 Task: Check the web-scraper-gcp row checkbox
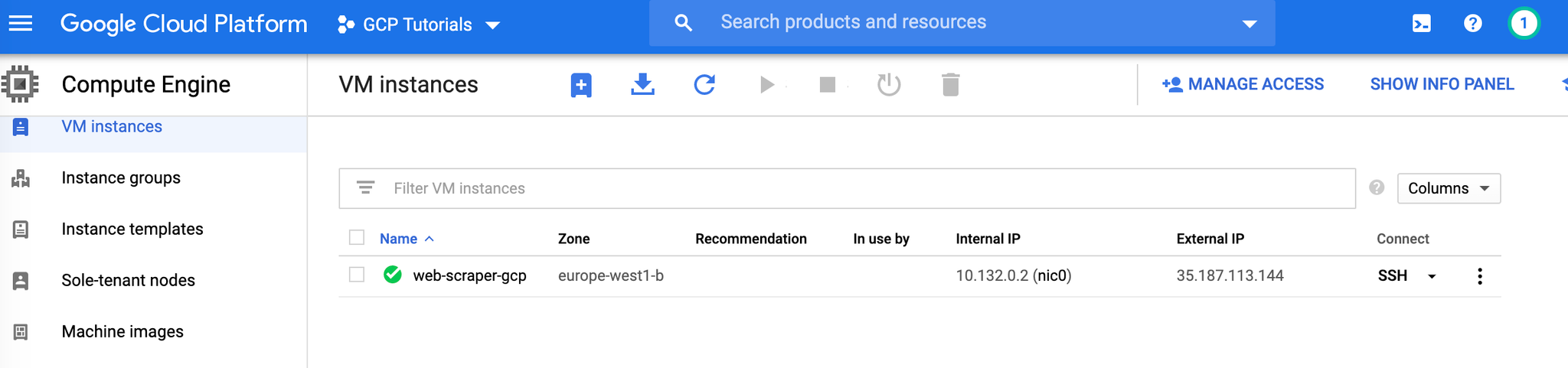tap(357, 274)
